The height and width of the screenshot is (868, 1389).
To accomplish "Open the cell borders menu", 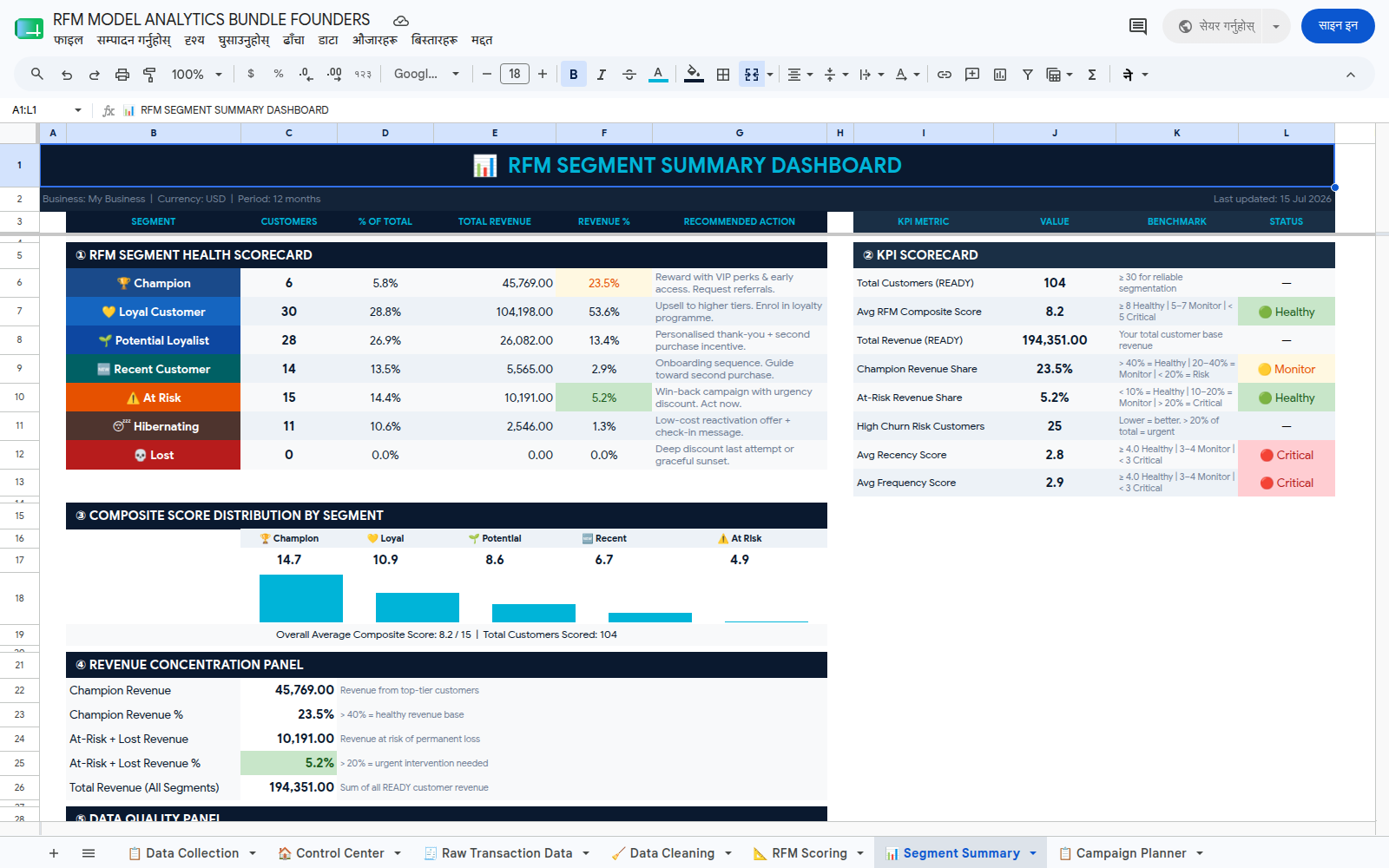I will click(723, 75).
